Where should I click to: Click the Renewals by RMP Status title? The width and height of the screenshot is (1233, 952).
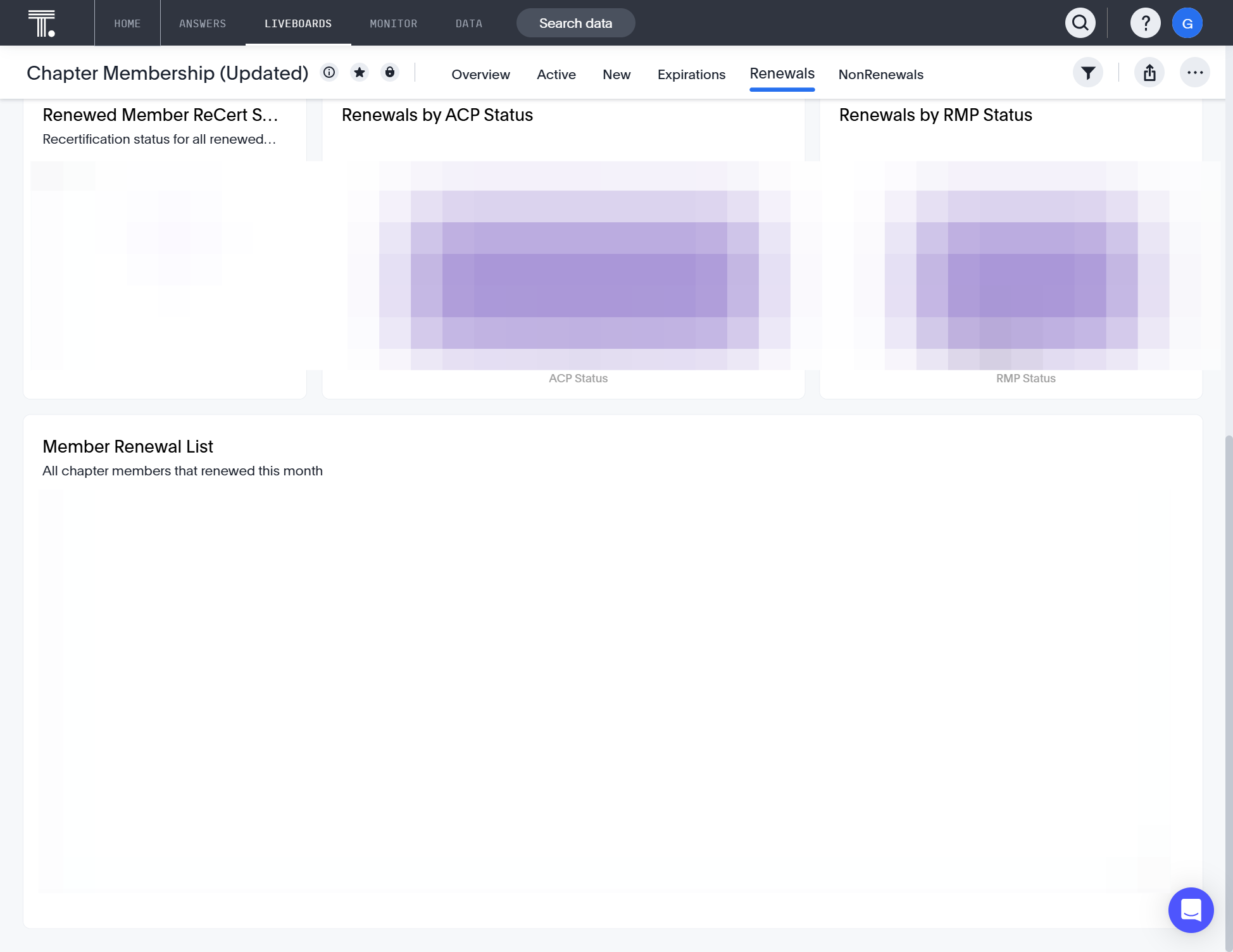[936, 115]
